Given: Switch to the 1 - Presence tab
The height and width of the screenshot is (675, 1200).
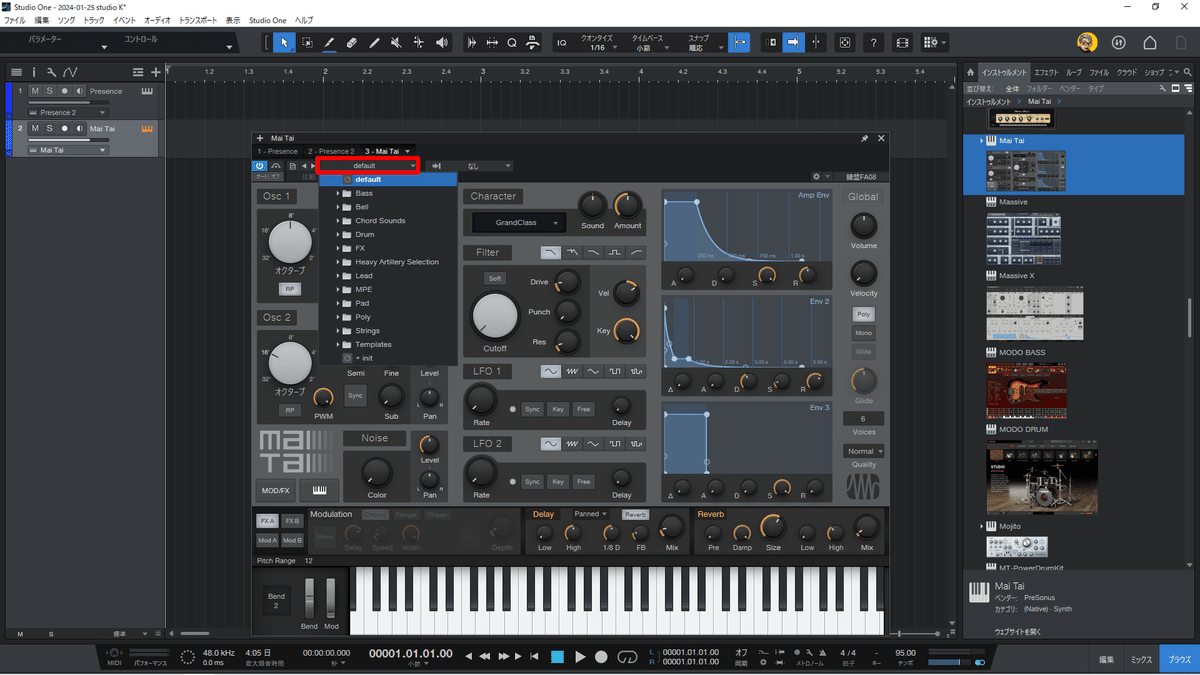Looking at the screenshot, I should tap(276, 151).
